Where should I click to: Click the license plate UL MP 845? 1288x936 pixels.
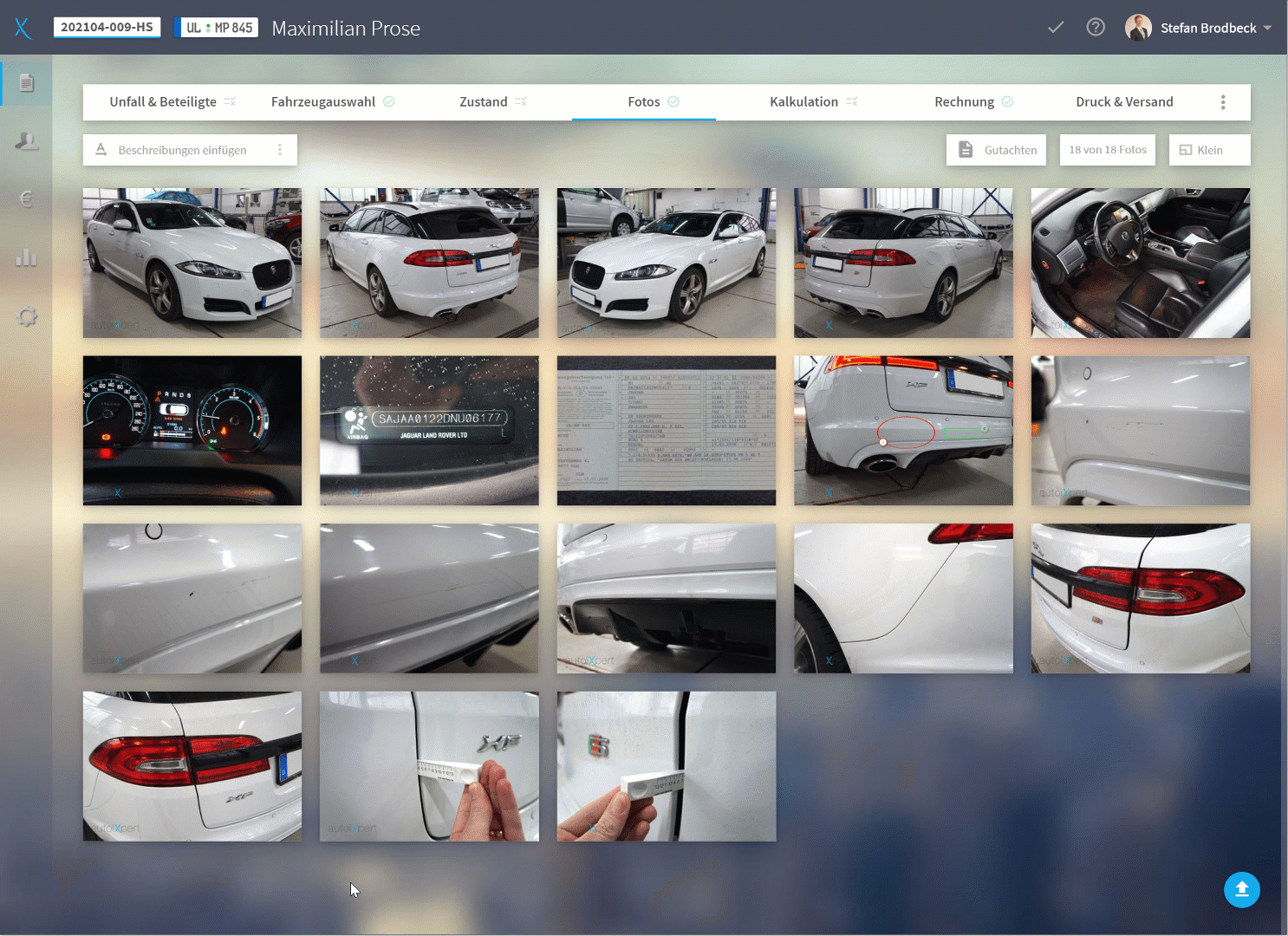[217, 28]
